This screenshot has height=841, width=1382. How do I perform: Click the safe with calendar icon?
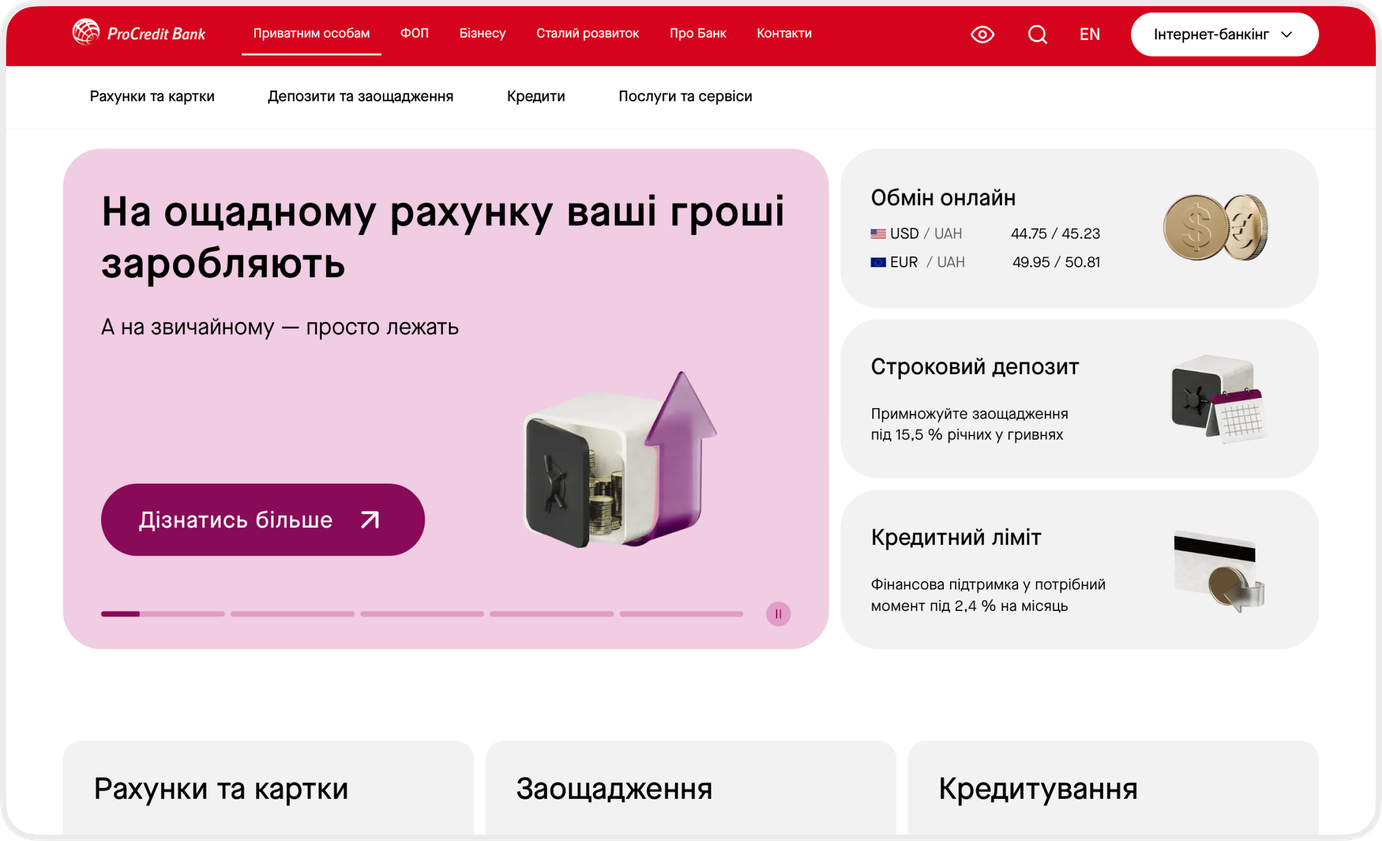click(x=1218, y=399)
